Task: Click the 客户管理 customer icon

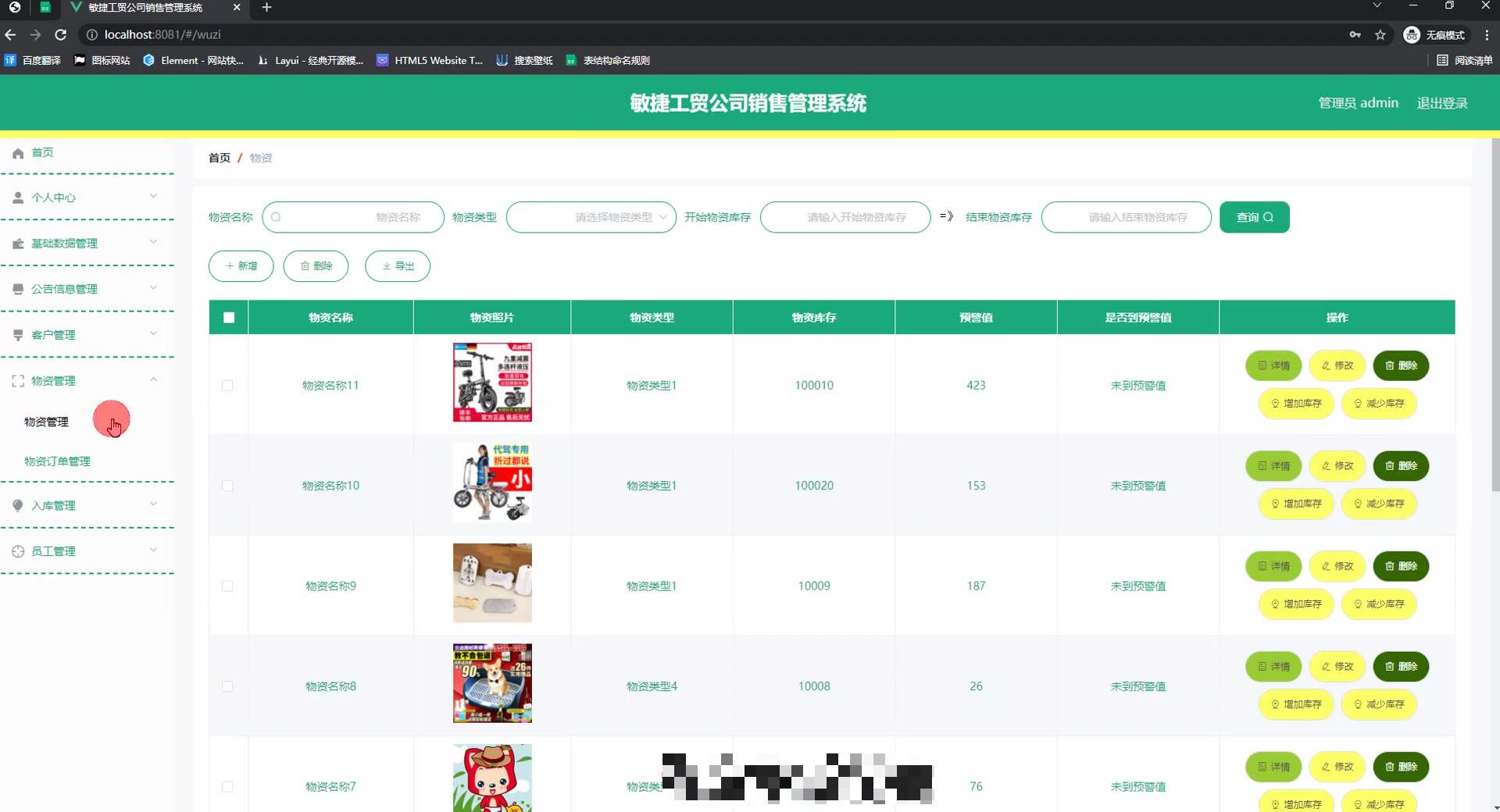Action: pos(17,334)
